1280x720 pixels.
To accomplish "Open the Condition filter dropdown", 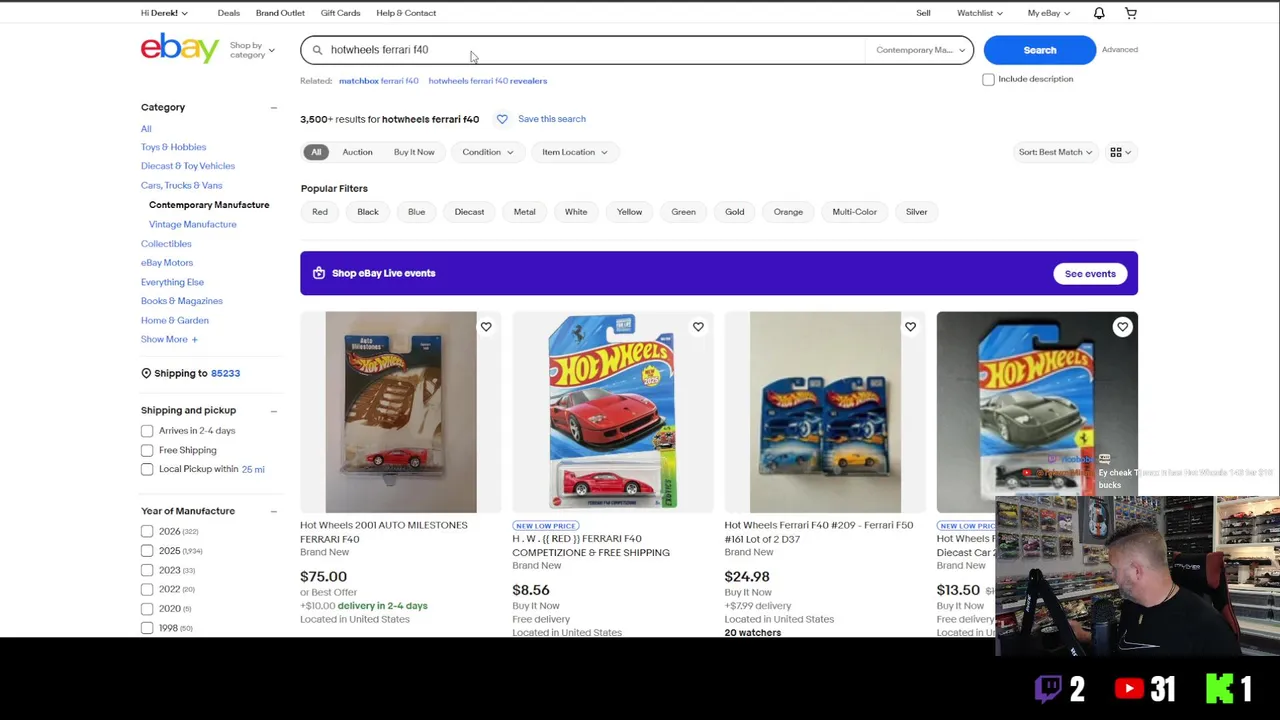I will pyautogui.click(x=487, y=152).
